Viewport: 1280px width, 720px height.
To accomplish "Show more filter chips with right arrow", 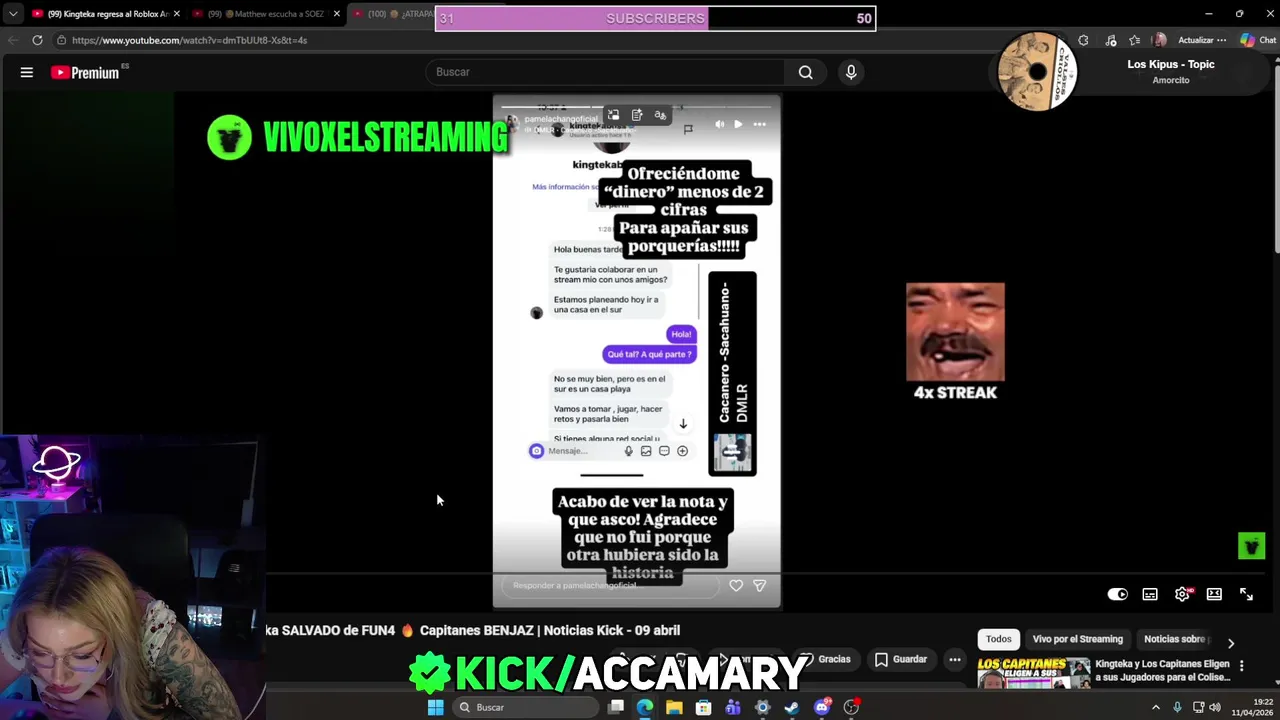I will (x=1231, y=643).
